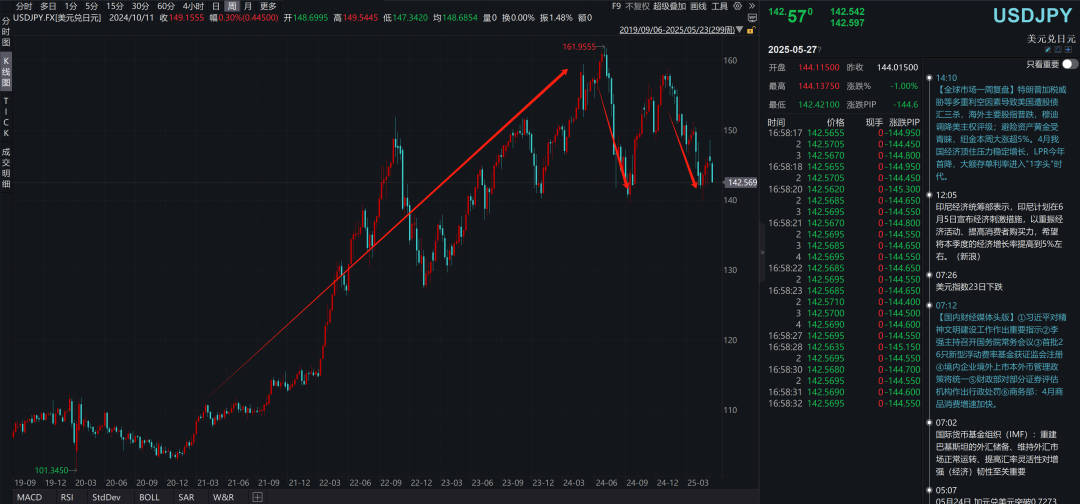Screen dimensions: 1080x504
Task: Click the 昨收 value 144.01500
Action: (897, 67)
